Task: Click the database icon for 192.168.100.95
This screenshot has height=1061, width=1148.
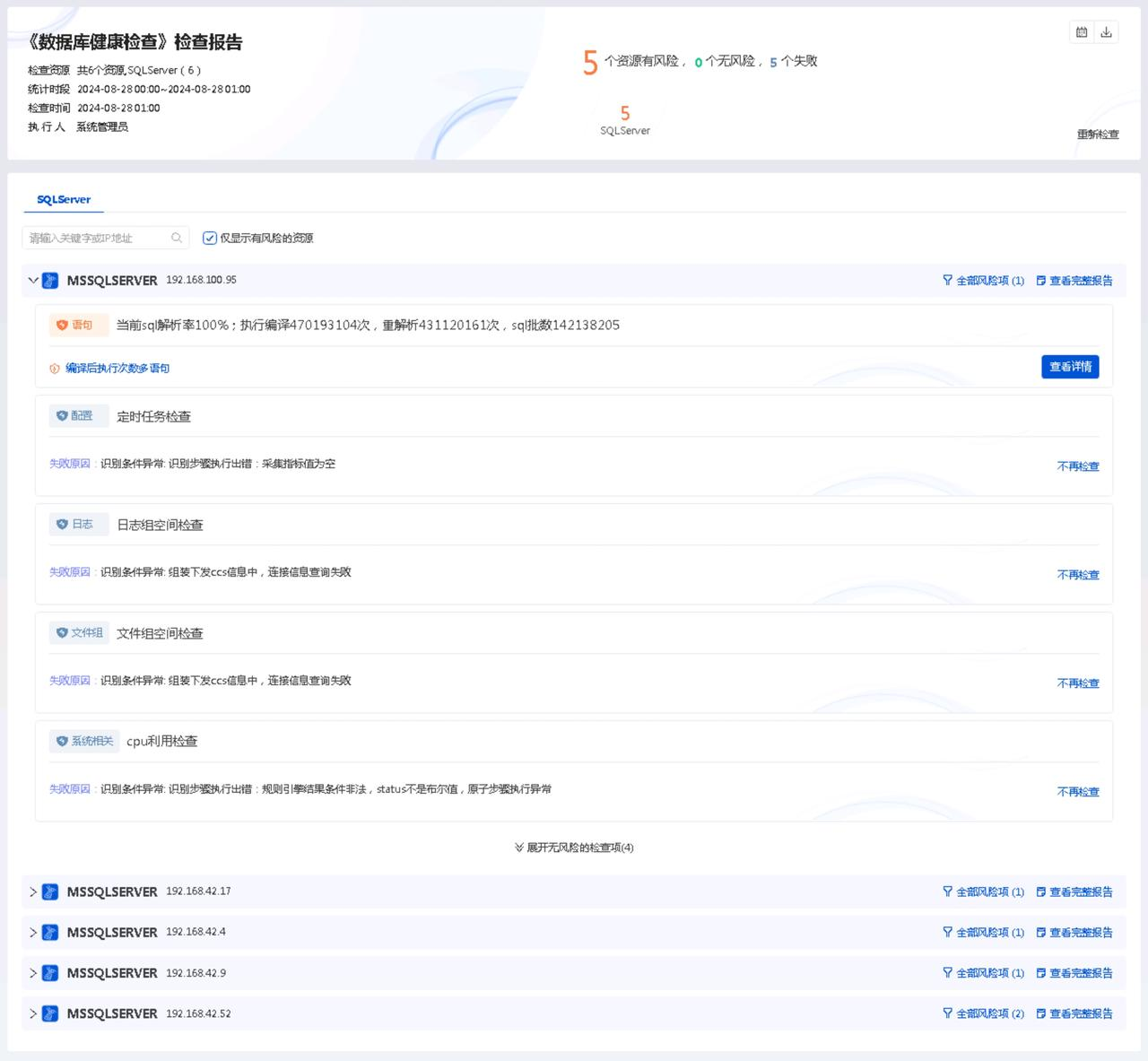Action: click(50, 281)
